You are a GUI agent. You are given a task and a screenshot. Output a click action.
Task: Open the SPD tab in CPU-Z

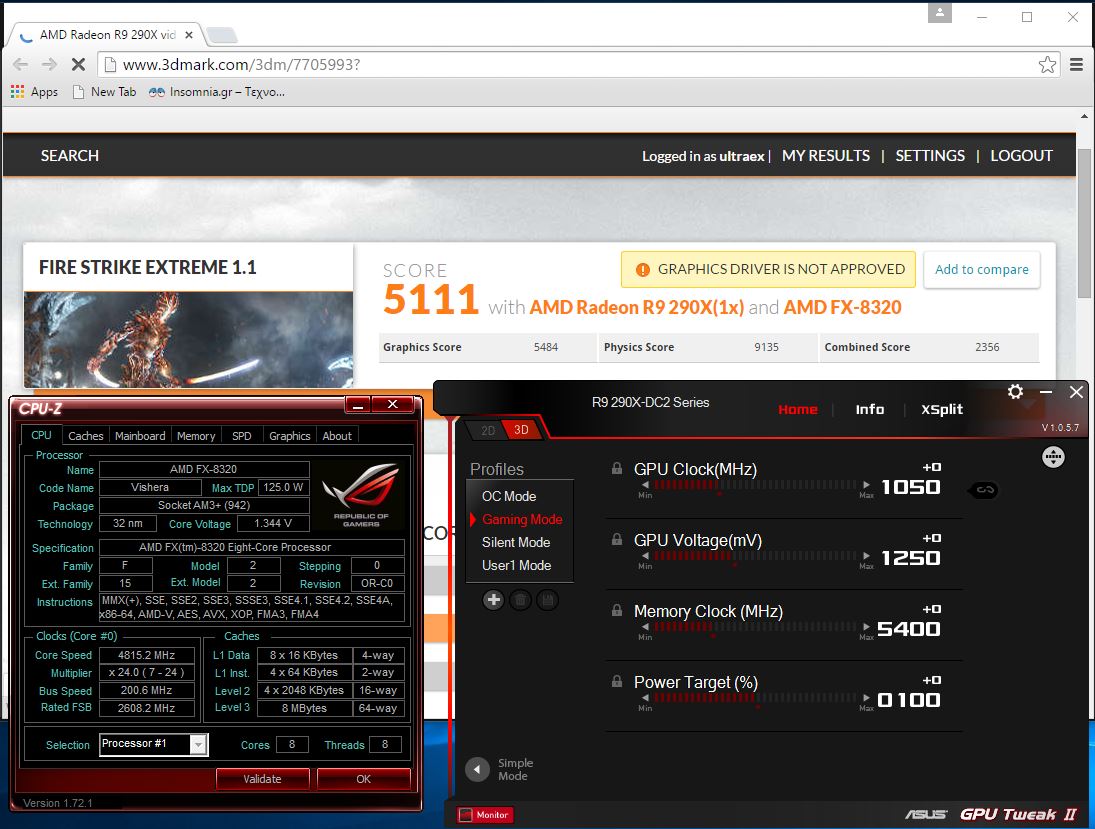(242, 436)
